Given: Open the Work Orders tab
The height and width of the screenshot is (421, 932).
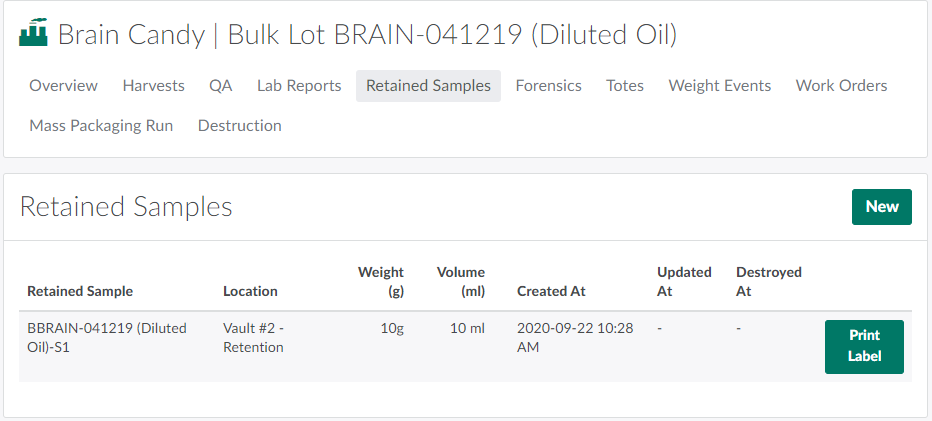Looking at the screenshot, I should click(841, 86).
